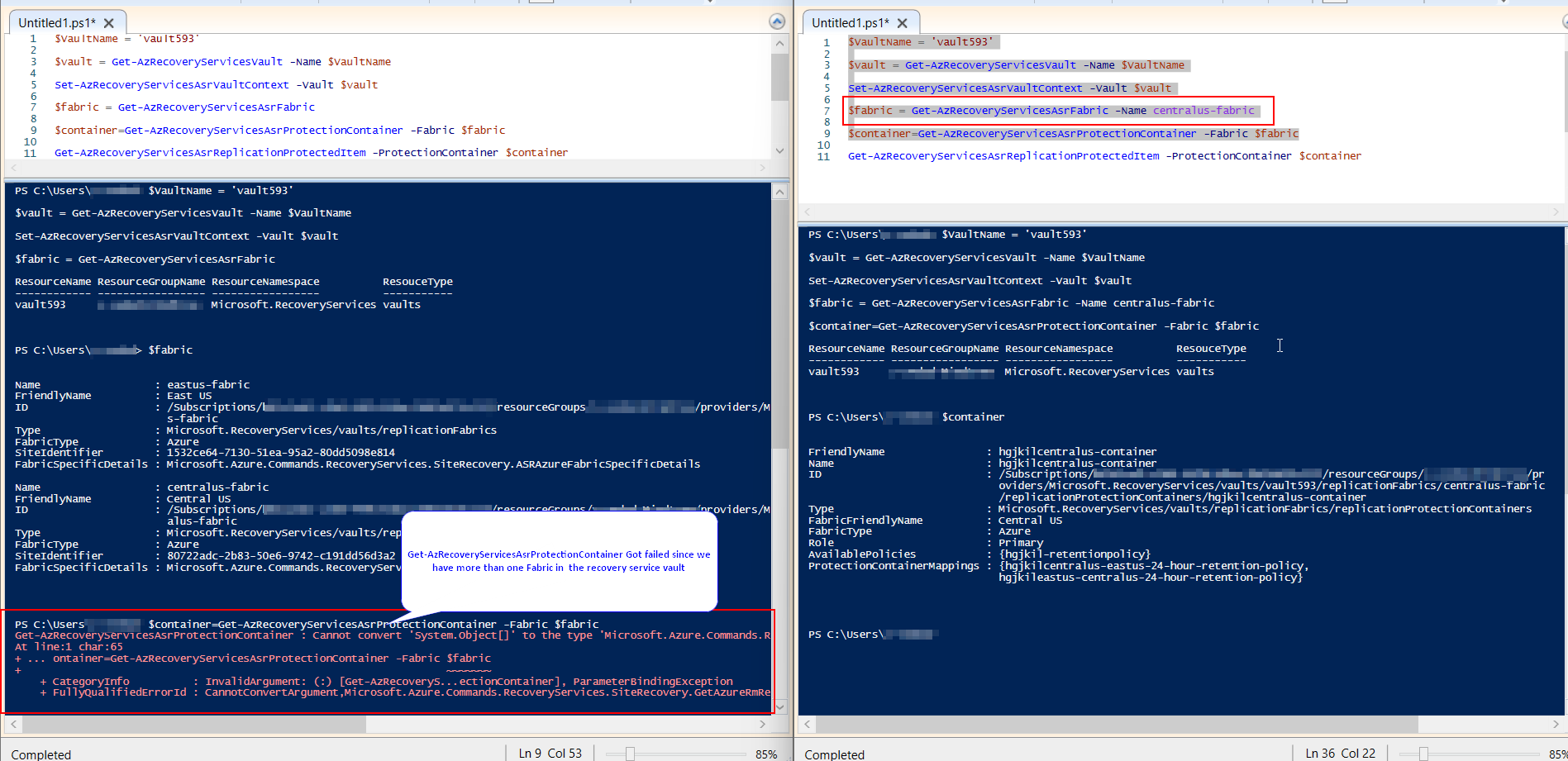
Task: Click the right console's horizontal scrollbar thumb
Action: 1118,724
